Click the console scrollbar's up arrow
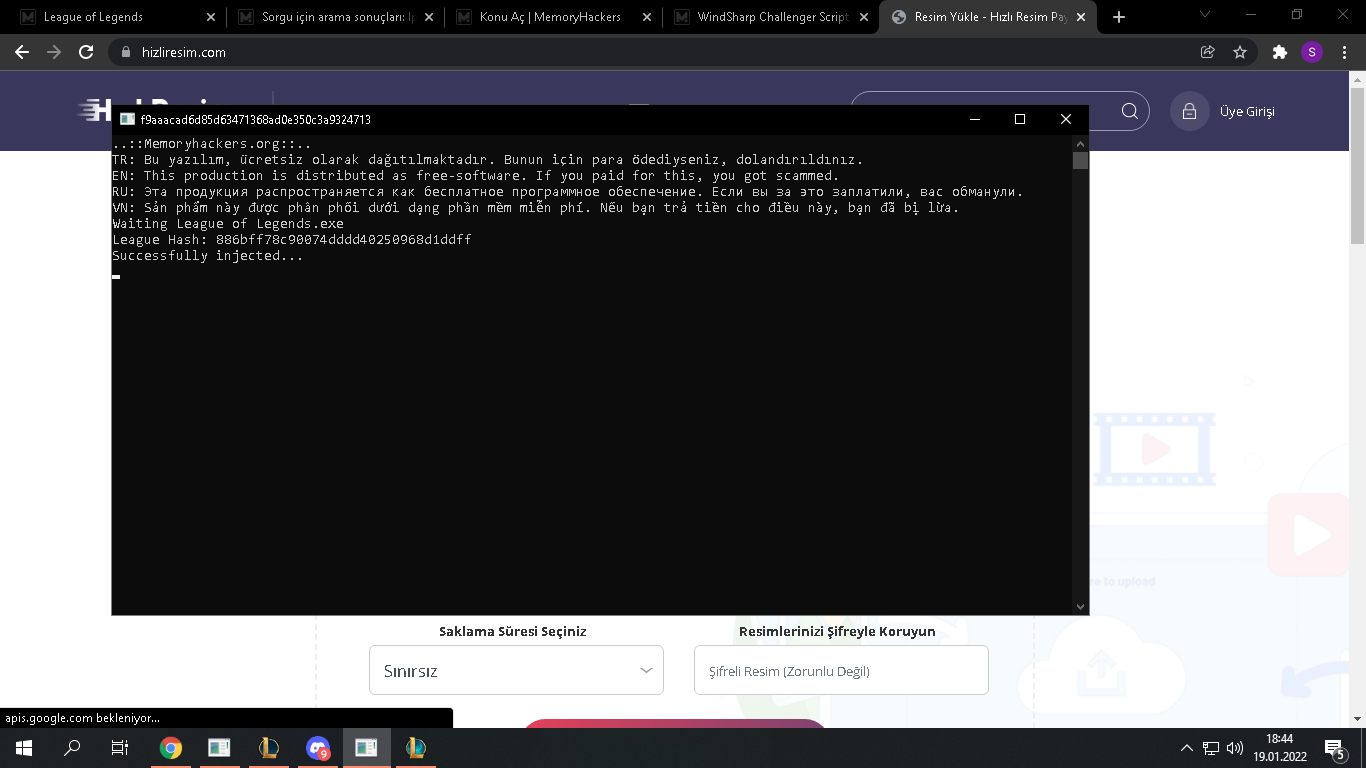This screenshot has height=768, width=1366. tap(1080, 143)
